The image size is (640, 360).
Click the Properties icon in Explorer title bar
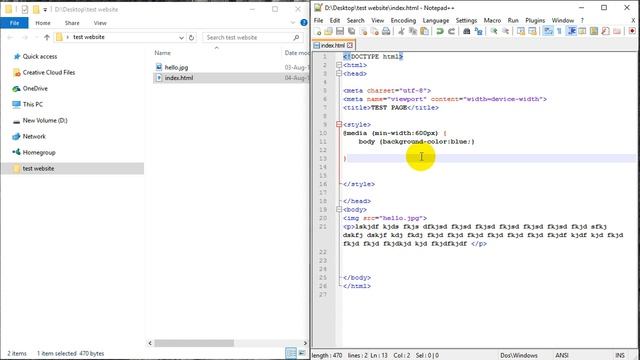pyautogui.click(x=25, y=9)
